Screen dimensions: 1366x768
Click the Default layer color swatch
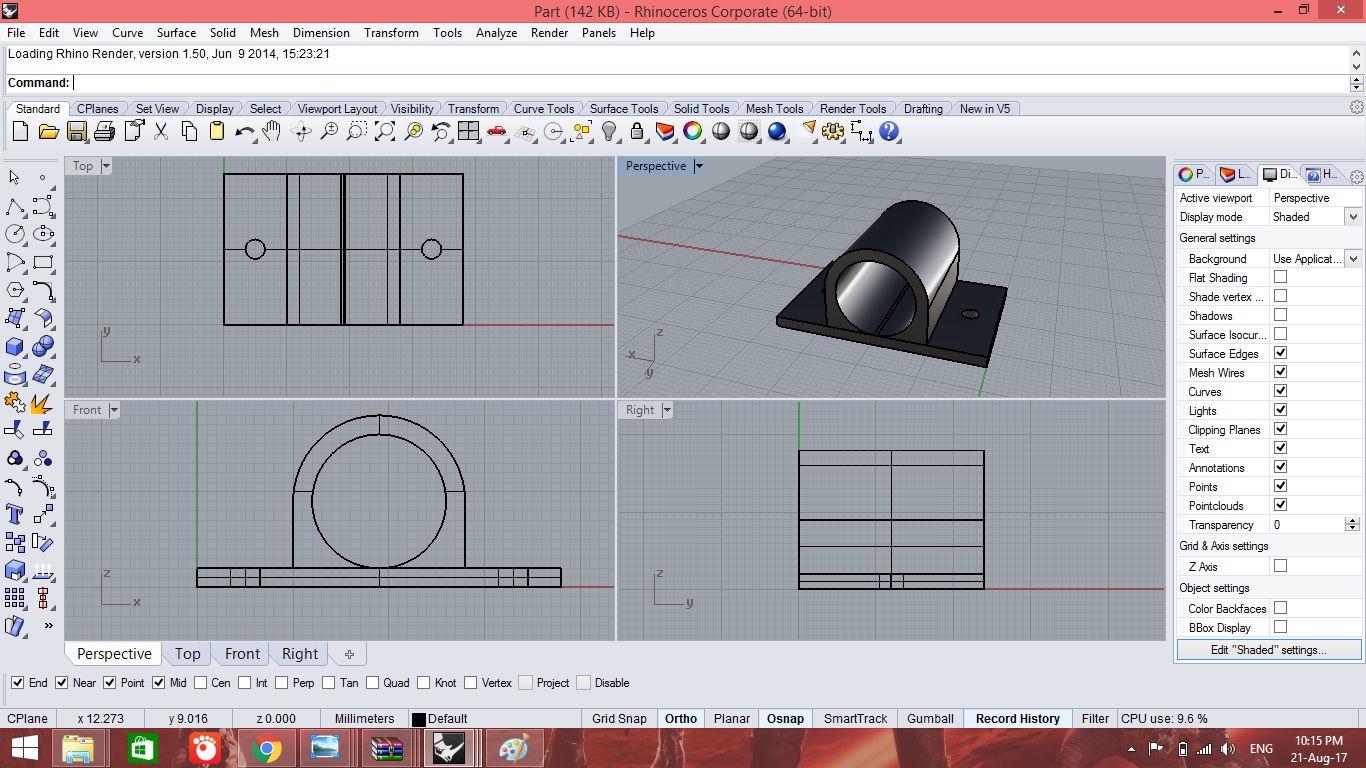[x=419, y=719]
